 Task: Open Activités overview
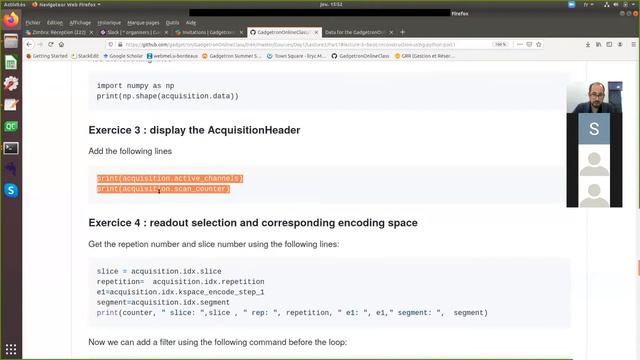point(14,4)
